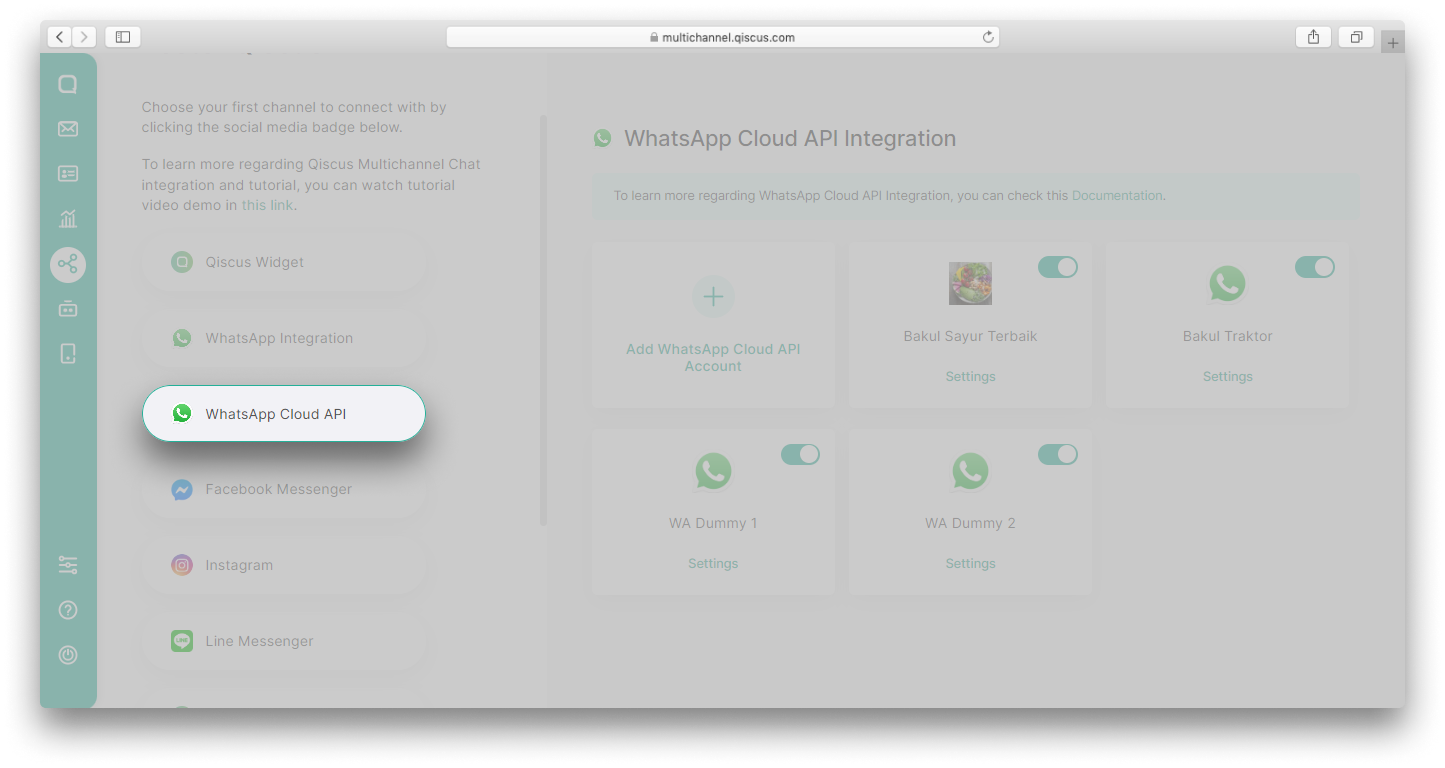The height and width of the screenshot is (768, 1445).
Task: Open the contacts card icon in sidebar
Action: [68, 174]
